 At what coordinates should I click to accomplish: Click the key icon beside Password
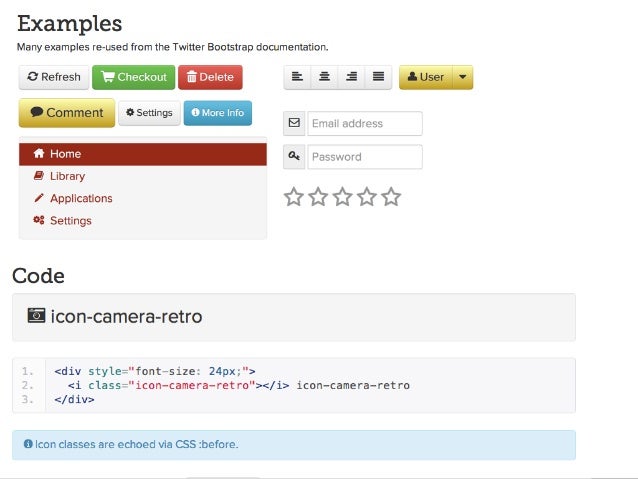click(294, 156)
